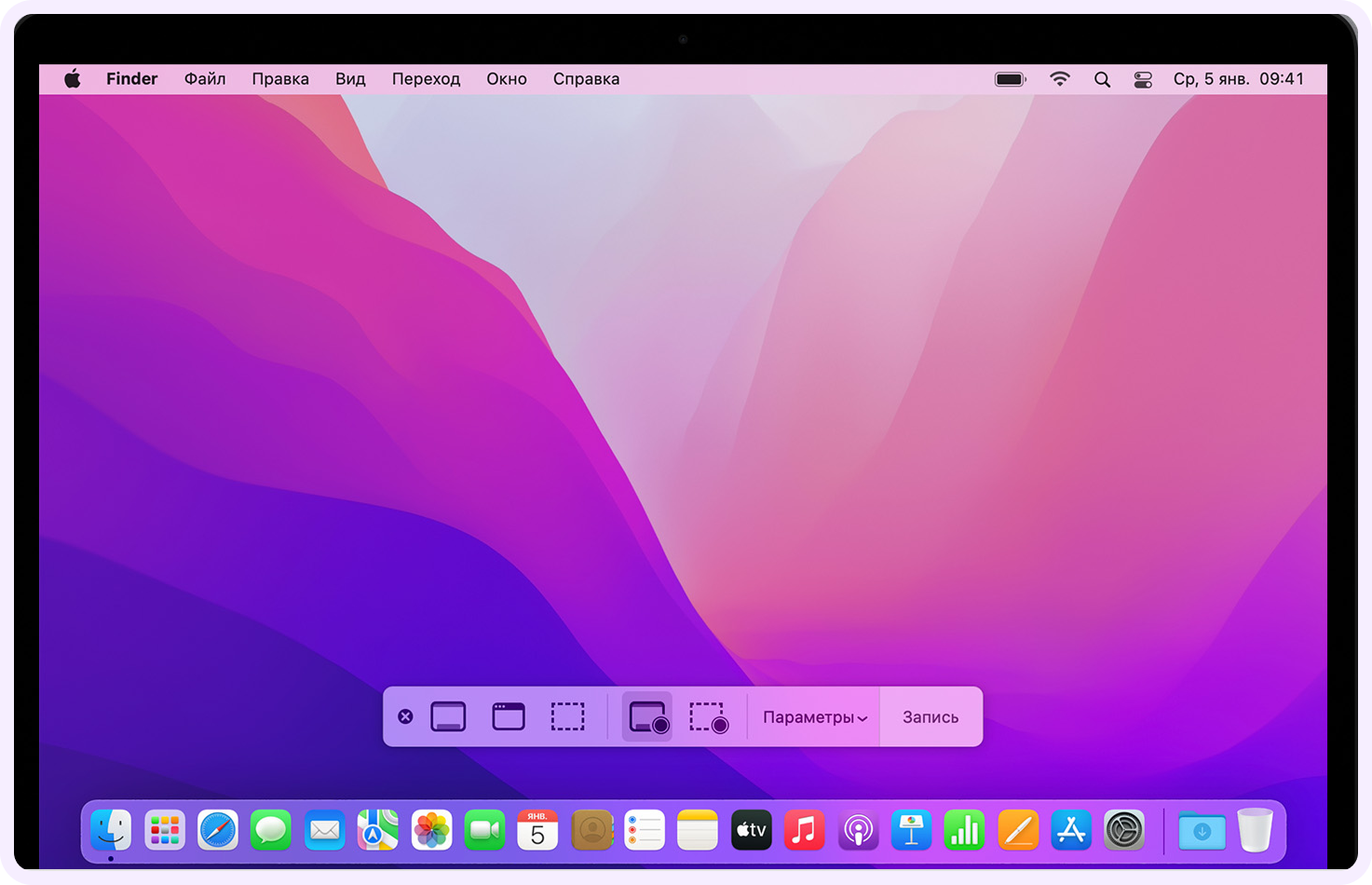Click the Запись record button
This screenshot has width=1372, height=885.
(931, 717)
